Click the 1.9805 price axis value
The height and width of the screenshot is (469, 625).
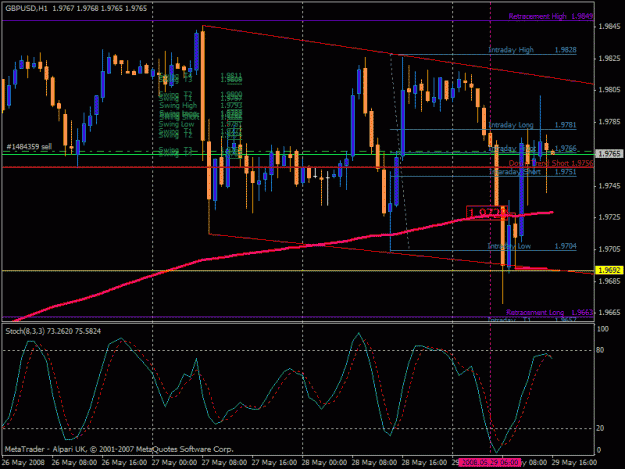[x=609, y=90]
